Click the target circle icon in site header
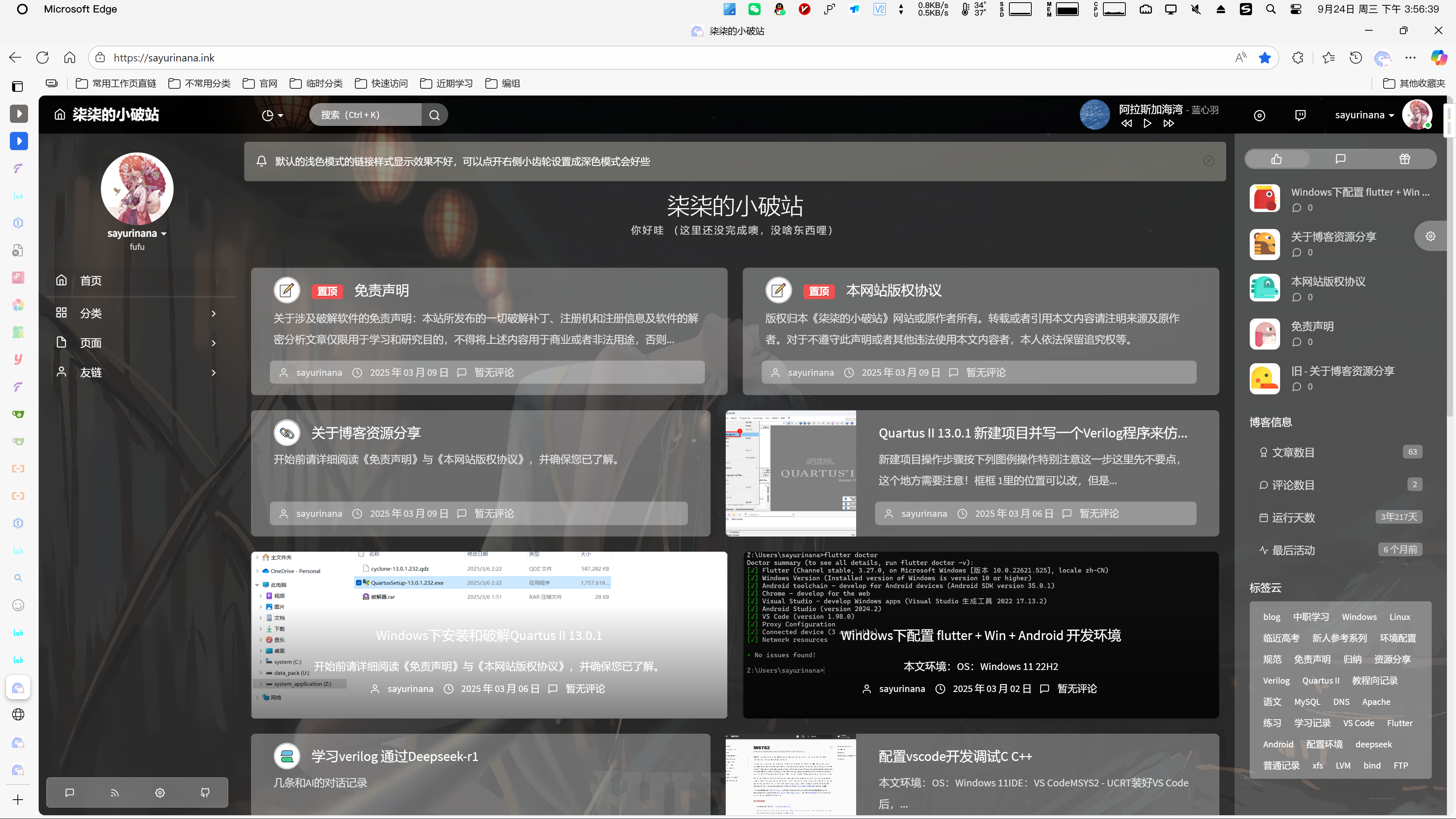Viewport: 1456px width, 819px height. coord(1259,115)
